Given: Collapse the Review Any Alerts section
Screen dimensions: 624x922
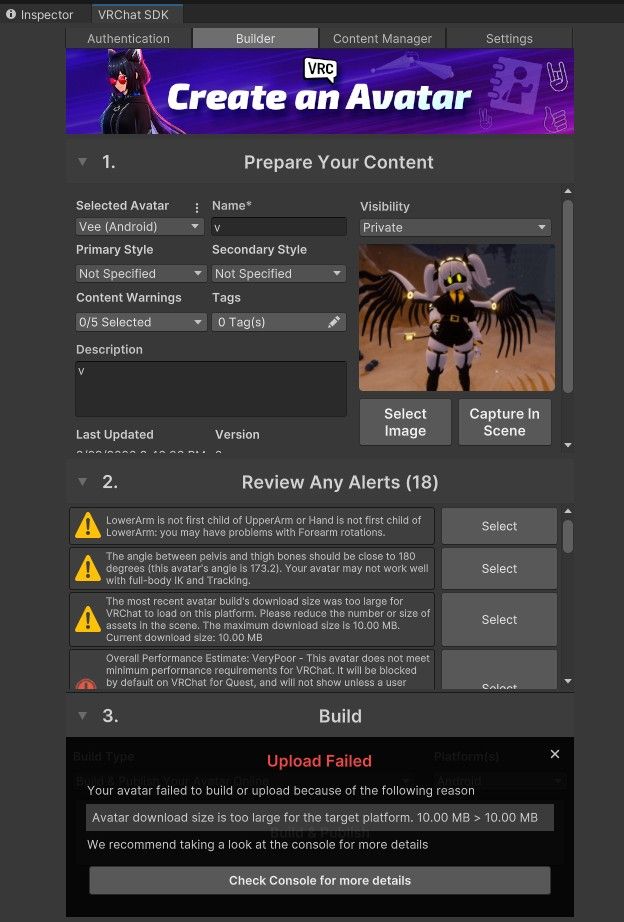Looking at the screenshot, I should [x=83, y=482].
